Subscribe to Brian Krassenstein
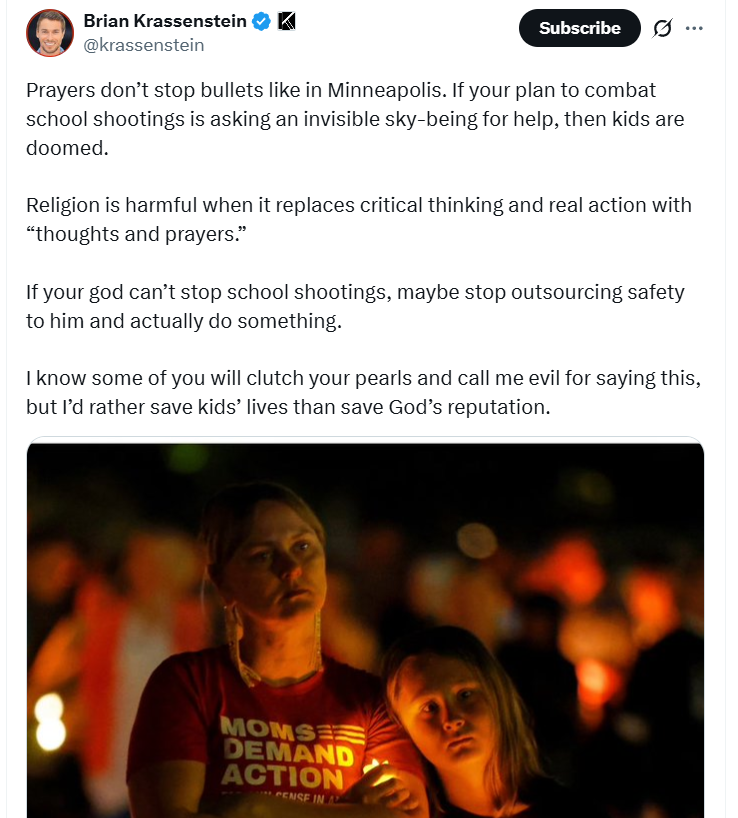The image size is (738, 818). (579, 28)
